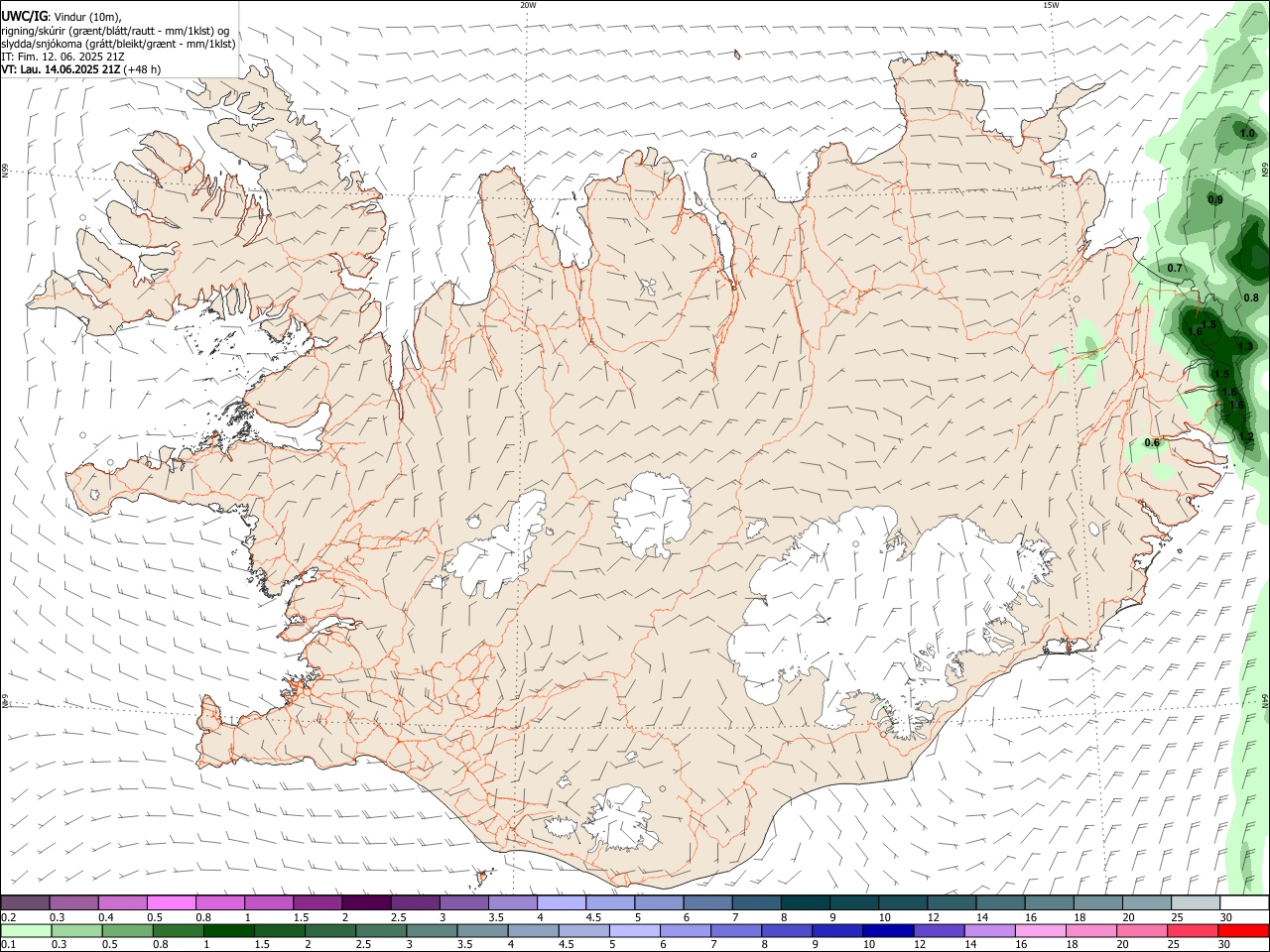Viewport: 1270px width, 952px height.
Task: Click the white swatch at 30 in top legend row
Action: tap(1245, 902)
